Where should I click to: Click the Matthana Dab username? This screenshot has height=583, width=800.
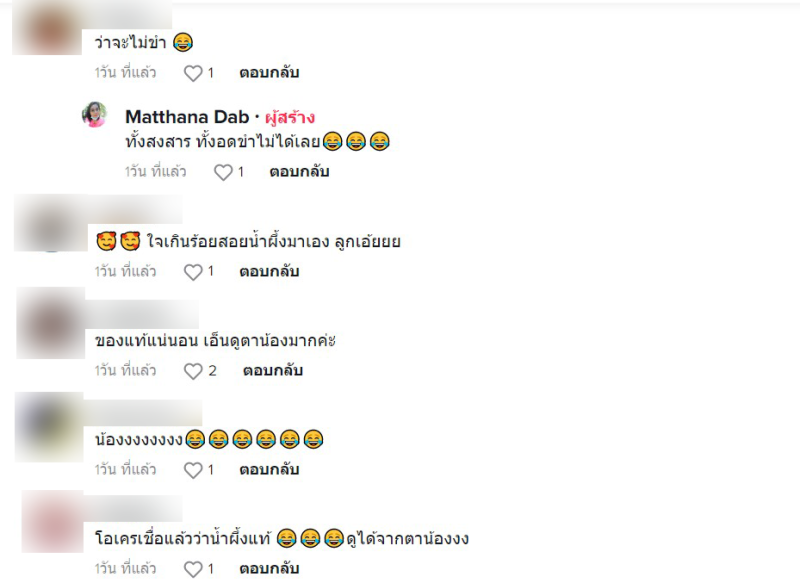[187, 117]
